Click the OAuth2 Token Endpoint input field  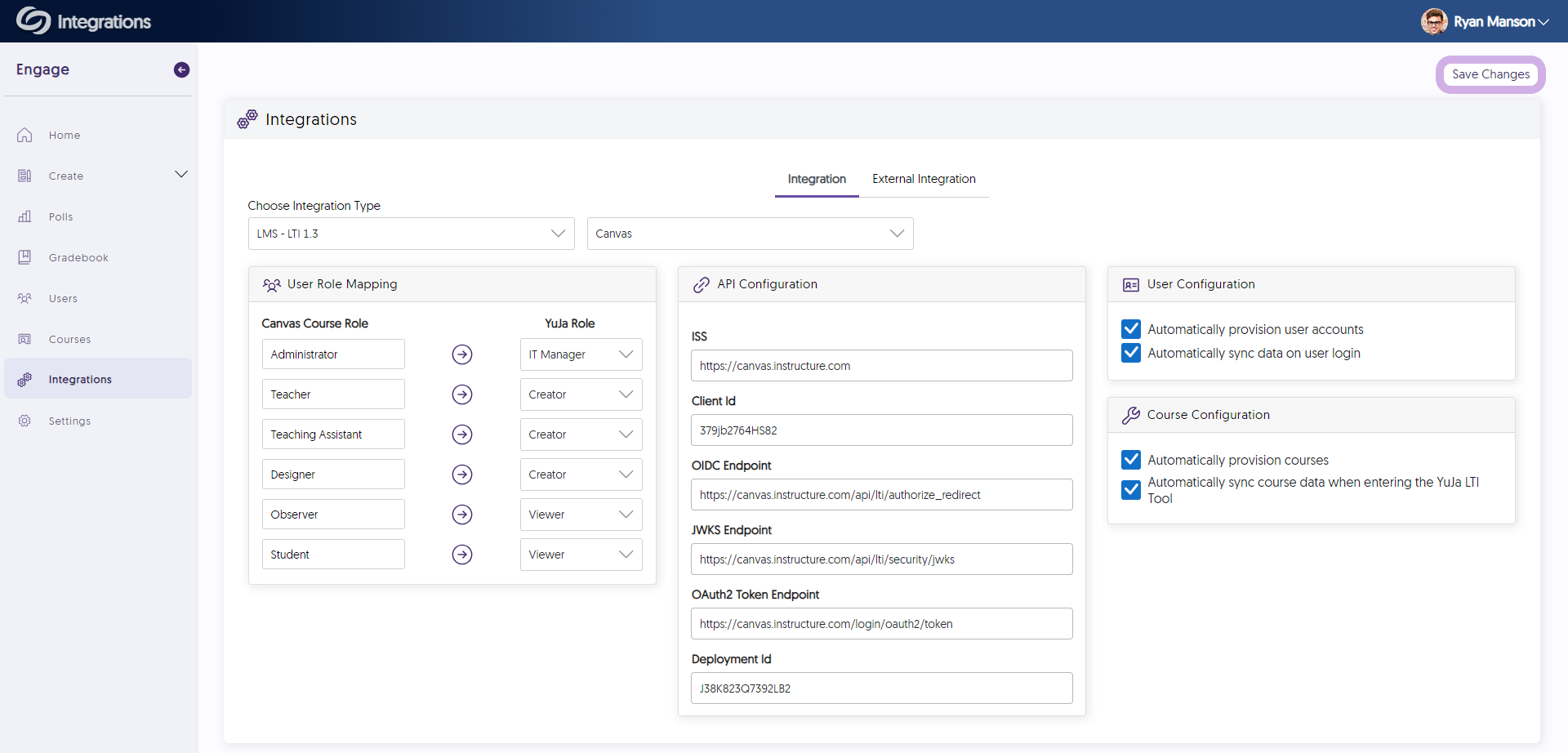pos(881,624)
